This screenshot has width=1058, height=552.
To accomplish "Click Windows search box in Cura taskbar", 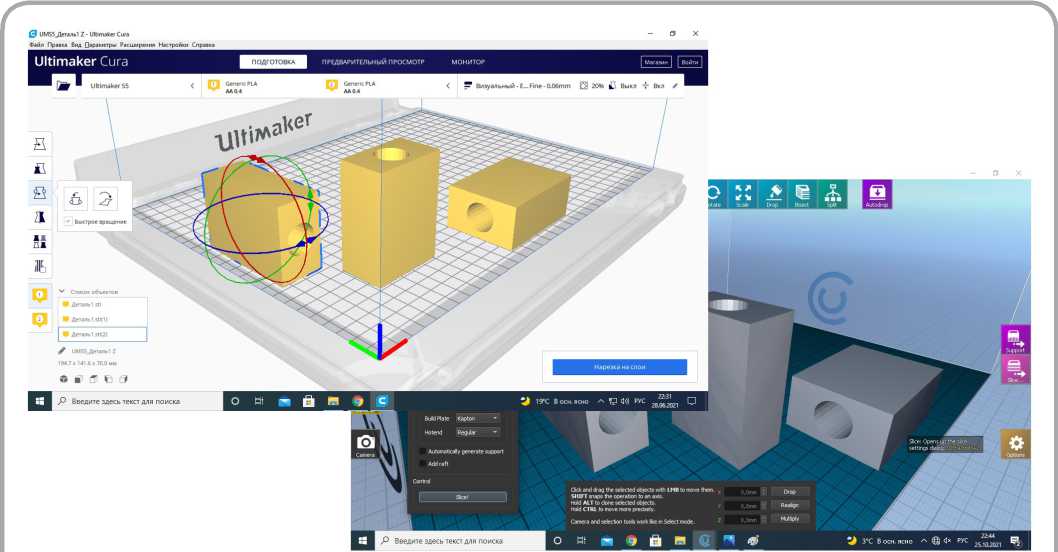I will 138,401.
